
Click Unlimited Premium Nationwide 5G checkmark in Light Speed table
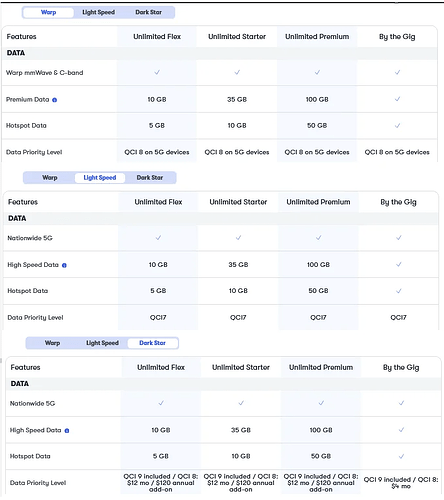(318, 238)
